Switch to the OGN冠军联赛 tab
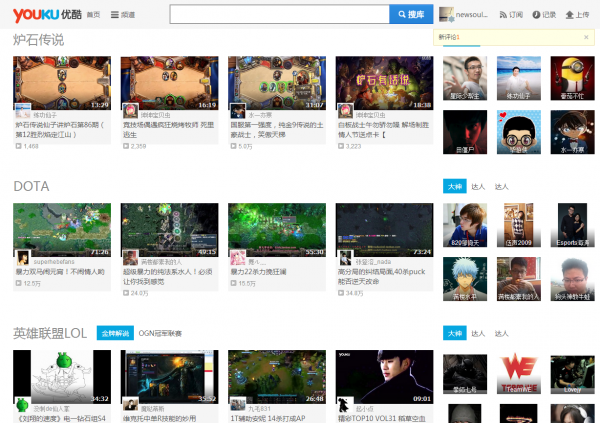 coord(160,333)
